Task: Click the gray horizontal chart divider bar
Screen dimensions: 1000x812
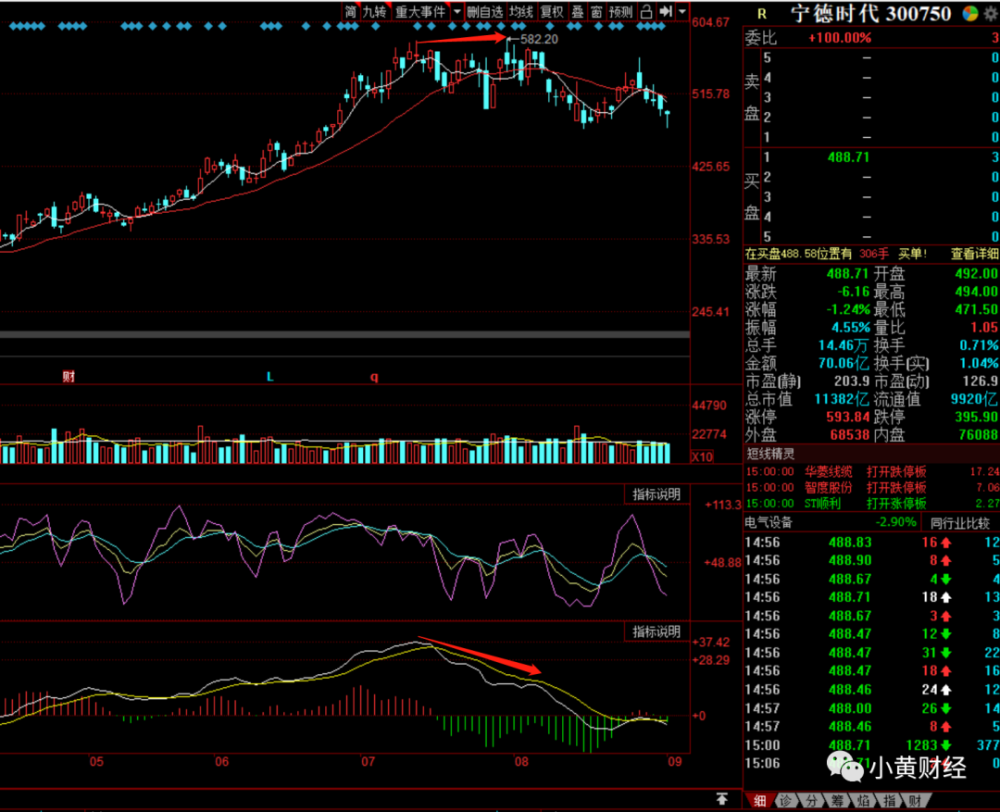Action: [x=344, y=334]
